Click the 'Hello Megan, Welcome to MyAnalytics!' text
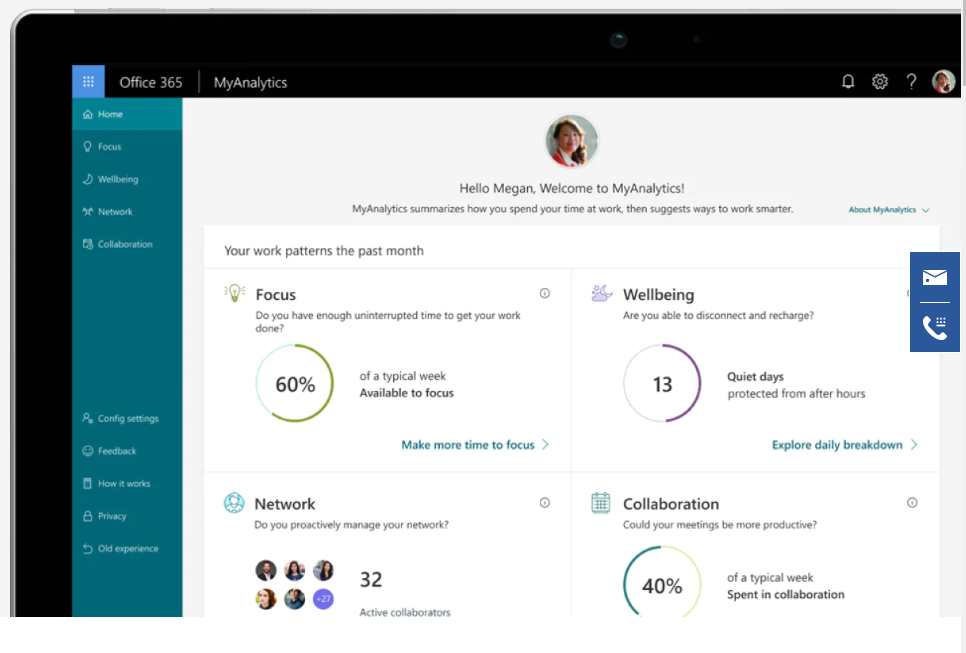966x653 pixels. (572, 188)
